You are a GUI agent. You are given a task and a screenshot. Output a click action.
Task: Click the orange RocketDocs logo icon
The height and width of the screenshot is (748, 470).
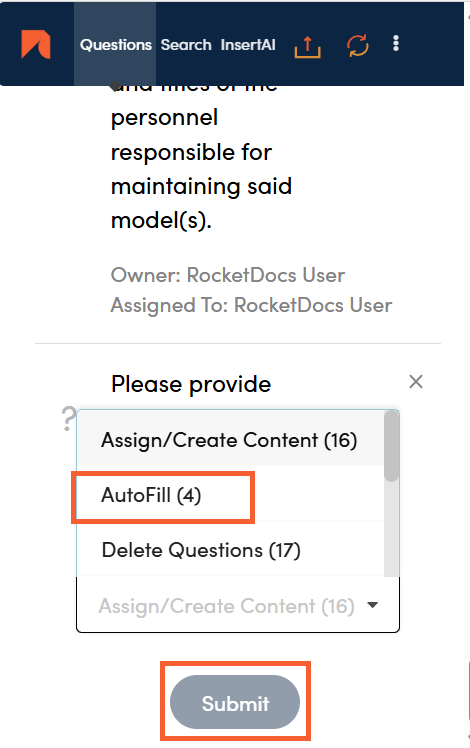pyautogui.click(x=36, y=44)
